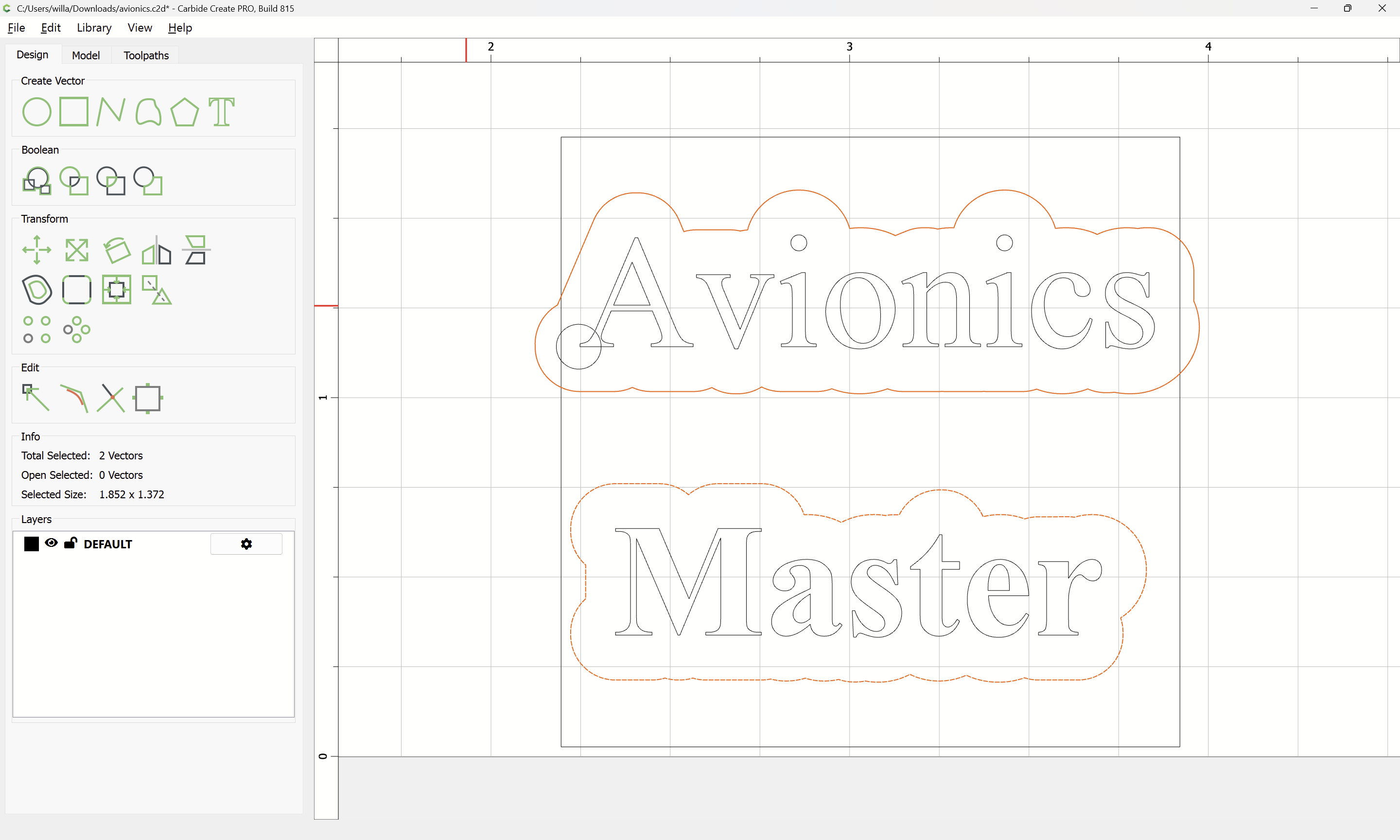Activate the Node Edit tool
The image size is (1400, 840).
[x=36, y=398]
